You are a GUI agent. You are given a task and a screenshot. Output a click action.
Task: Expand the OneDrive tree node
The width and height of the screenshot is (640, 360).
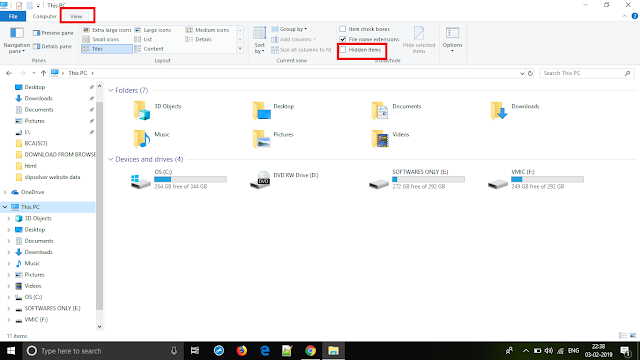click(5, 192)
